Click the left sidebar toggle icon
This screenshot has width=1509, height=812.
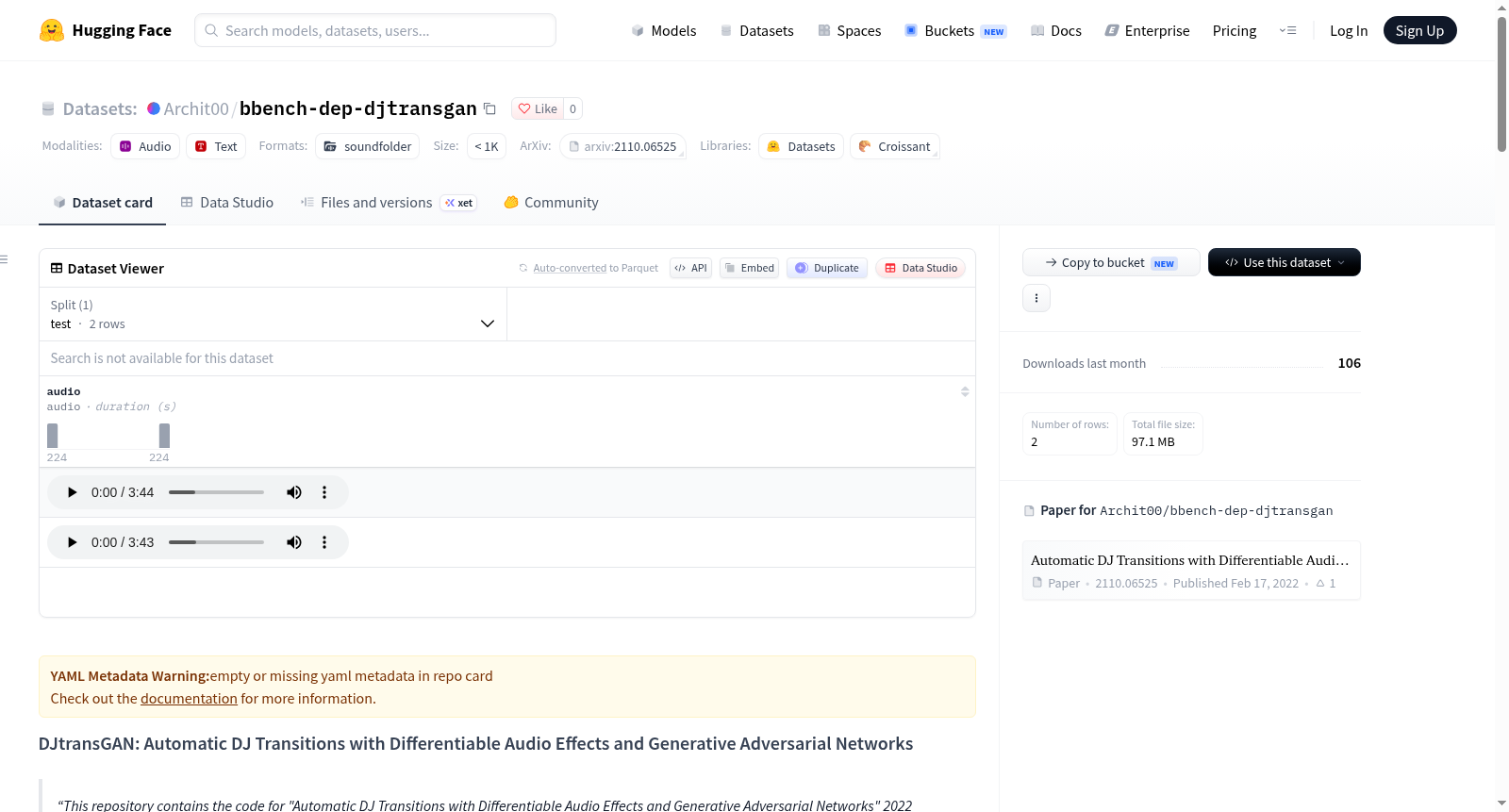pyautogui.click(x=4, y=259)
